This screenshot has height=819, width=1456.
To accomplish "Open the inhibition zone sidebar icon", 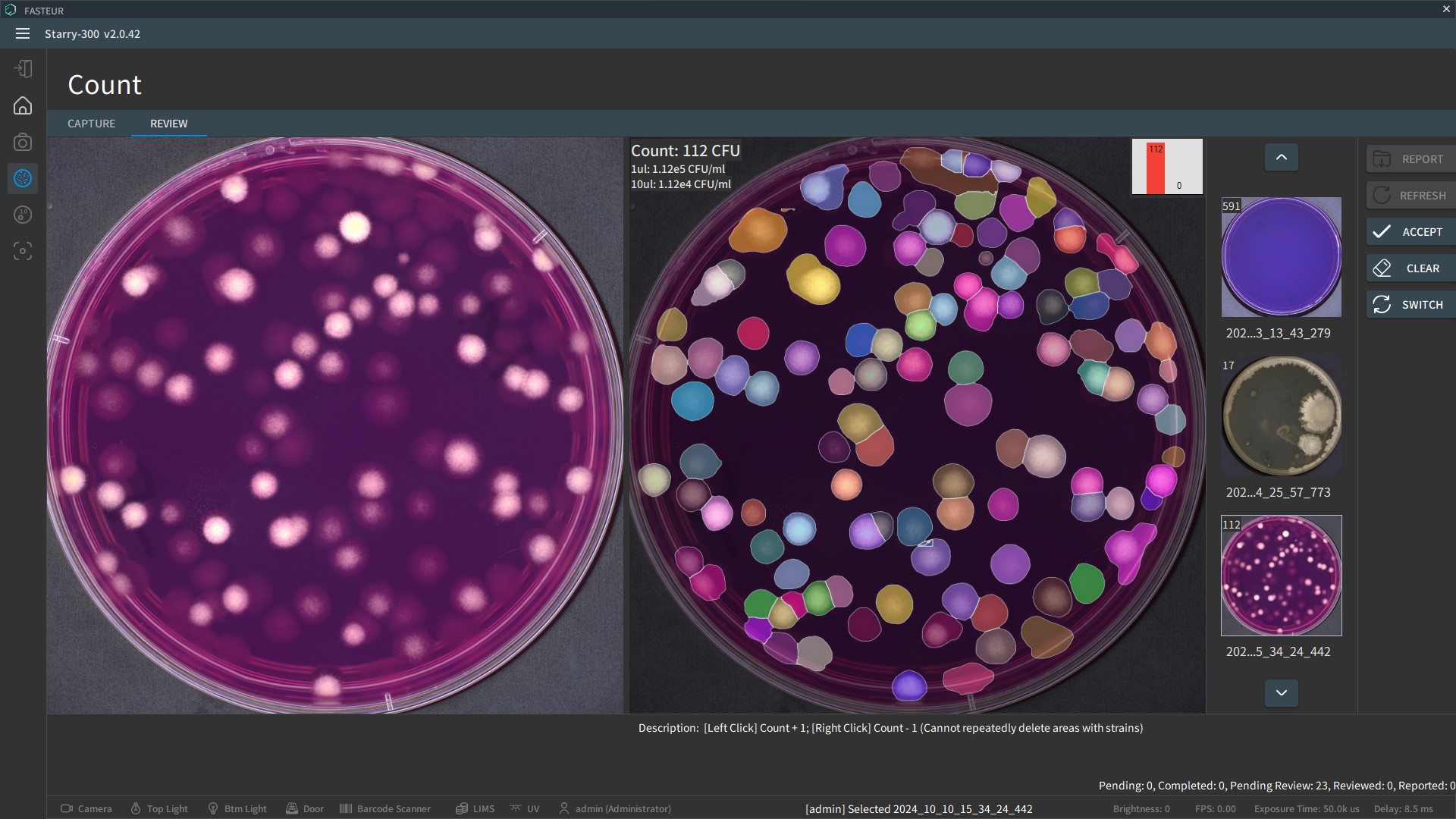I will coord(23,215).
